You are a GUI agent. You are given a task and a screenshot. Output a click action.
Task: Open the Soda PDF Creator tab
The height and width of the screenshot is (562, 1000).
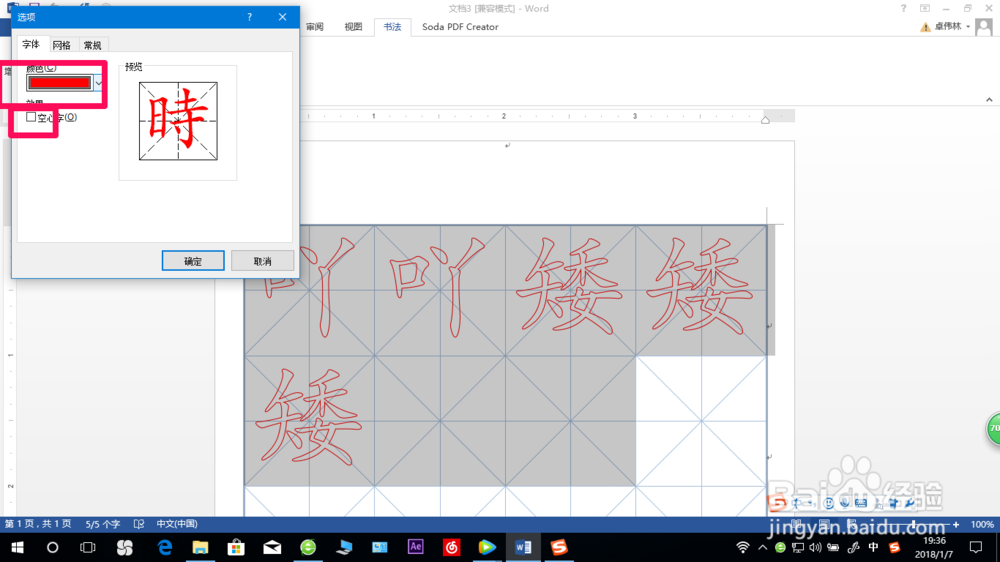(460, 27)
